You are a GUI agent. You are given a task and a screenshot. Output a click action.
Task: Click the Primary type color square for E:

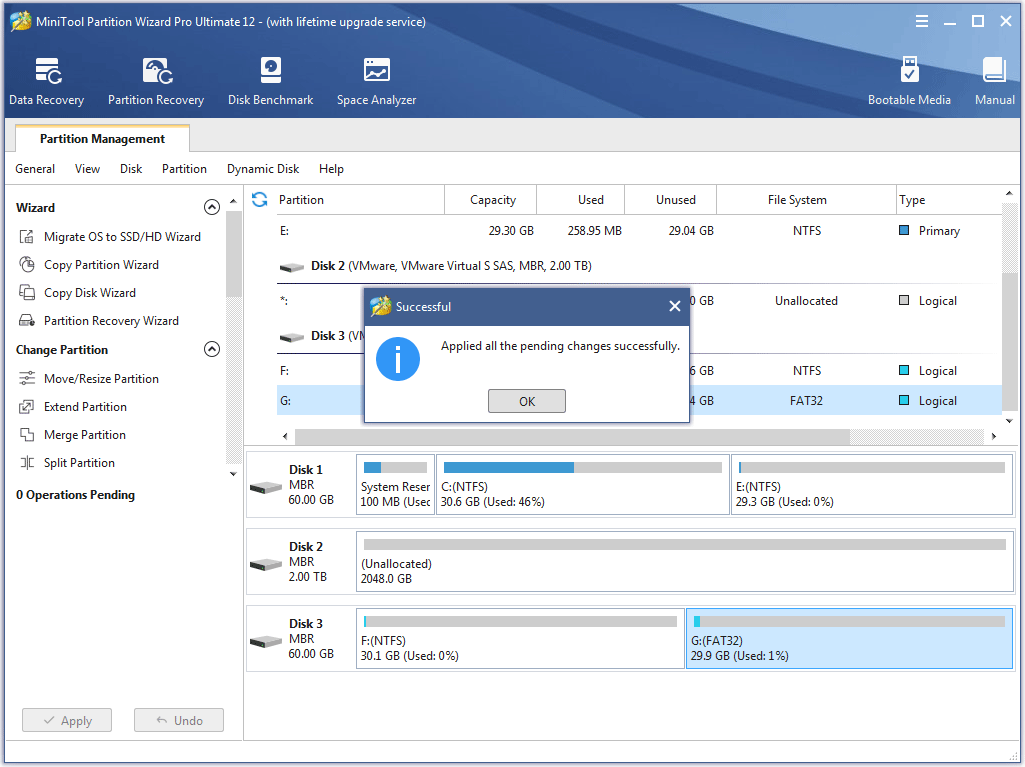coord(904,230)
